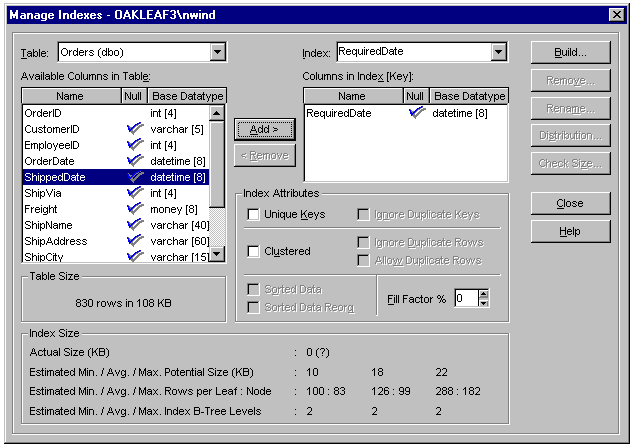Click the Name header in available columns

(x=70, y=96)
